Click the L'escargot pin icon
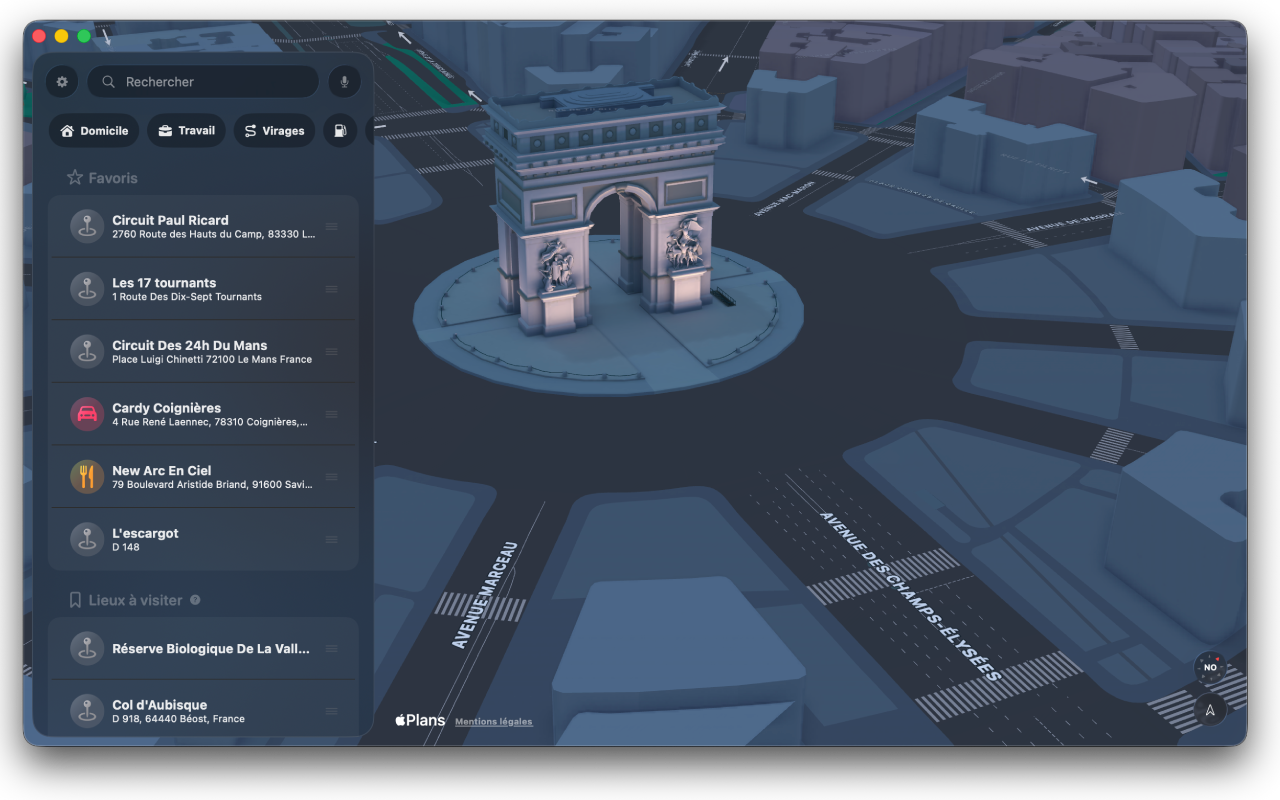The width and height of the screenshot is (1280, 800). pos(87,539)
